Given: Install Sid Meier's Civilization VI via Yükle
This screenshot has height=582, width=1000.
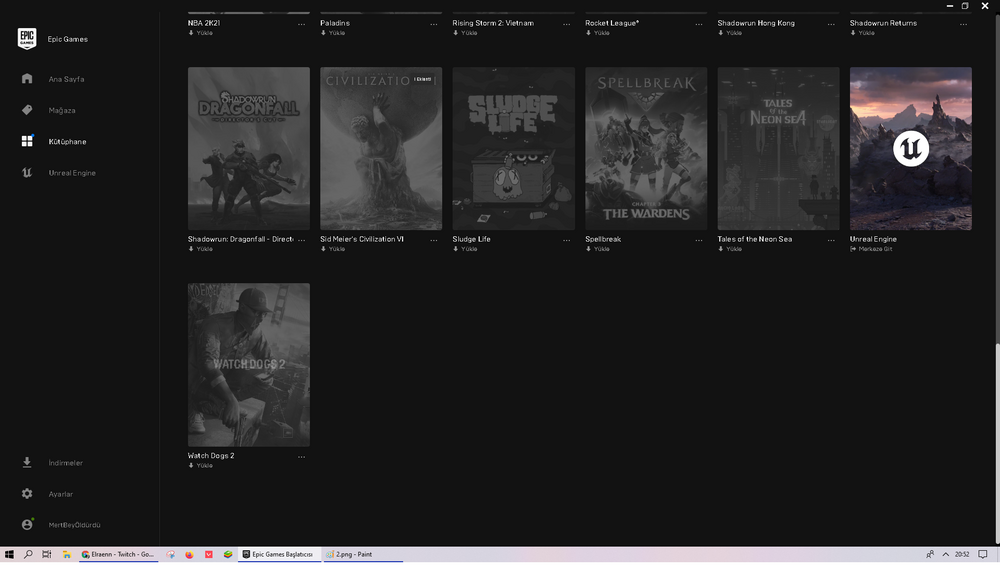Looking at the screenshot, I should [x=333, y=249].
